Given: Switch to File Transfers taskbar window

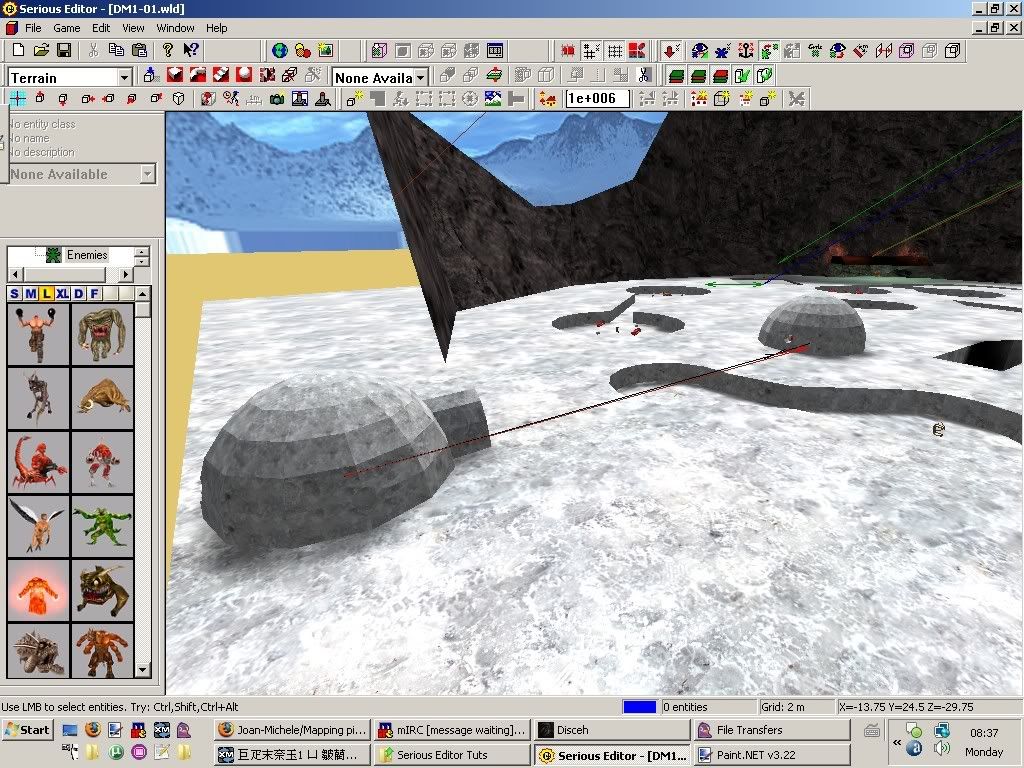Looking at the screenshot, I should [x=772, y=730].
